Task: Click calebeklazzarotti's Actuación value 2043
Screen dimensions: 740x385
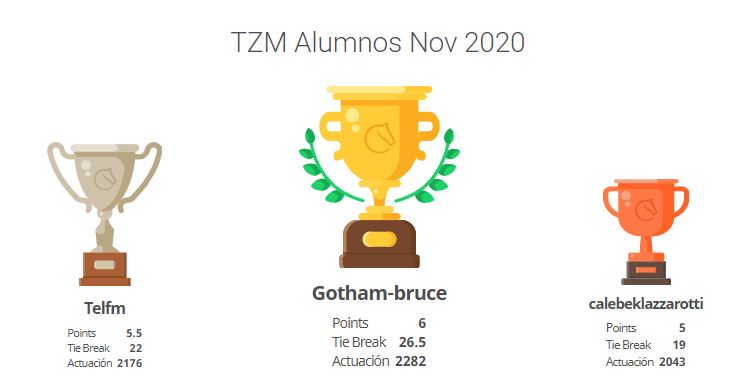Action: point(672,362)
